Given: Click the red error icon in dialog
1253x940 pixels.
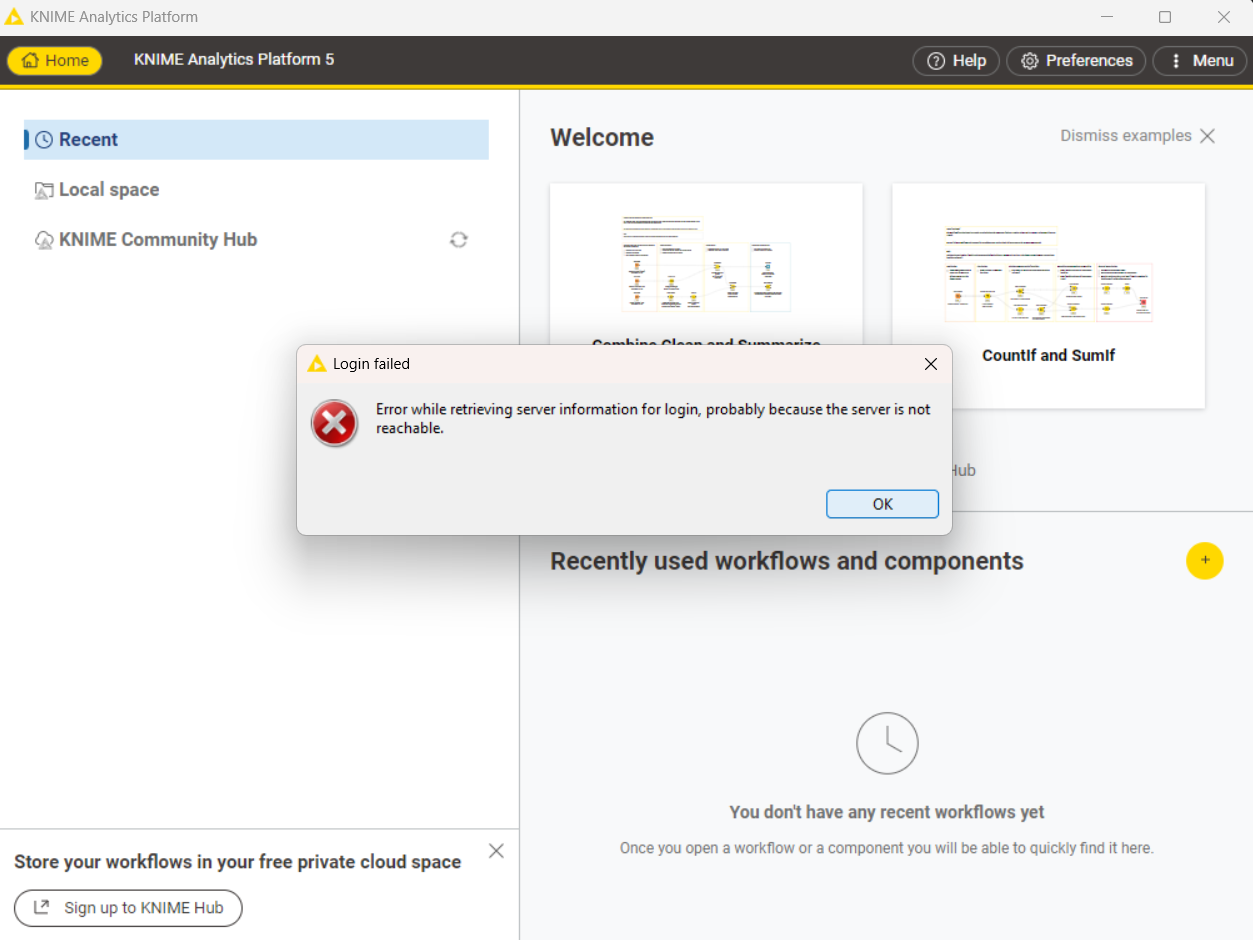Looking at the screenshot, I should tap(334, 423).
